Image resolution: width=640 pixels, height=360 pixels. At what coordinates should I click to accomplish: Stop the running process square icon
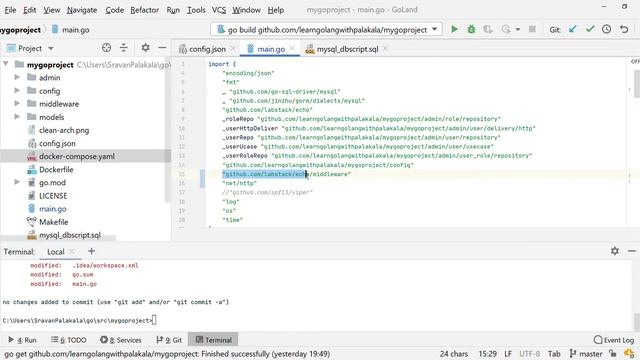point(532,29)
